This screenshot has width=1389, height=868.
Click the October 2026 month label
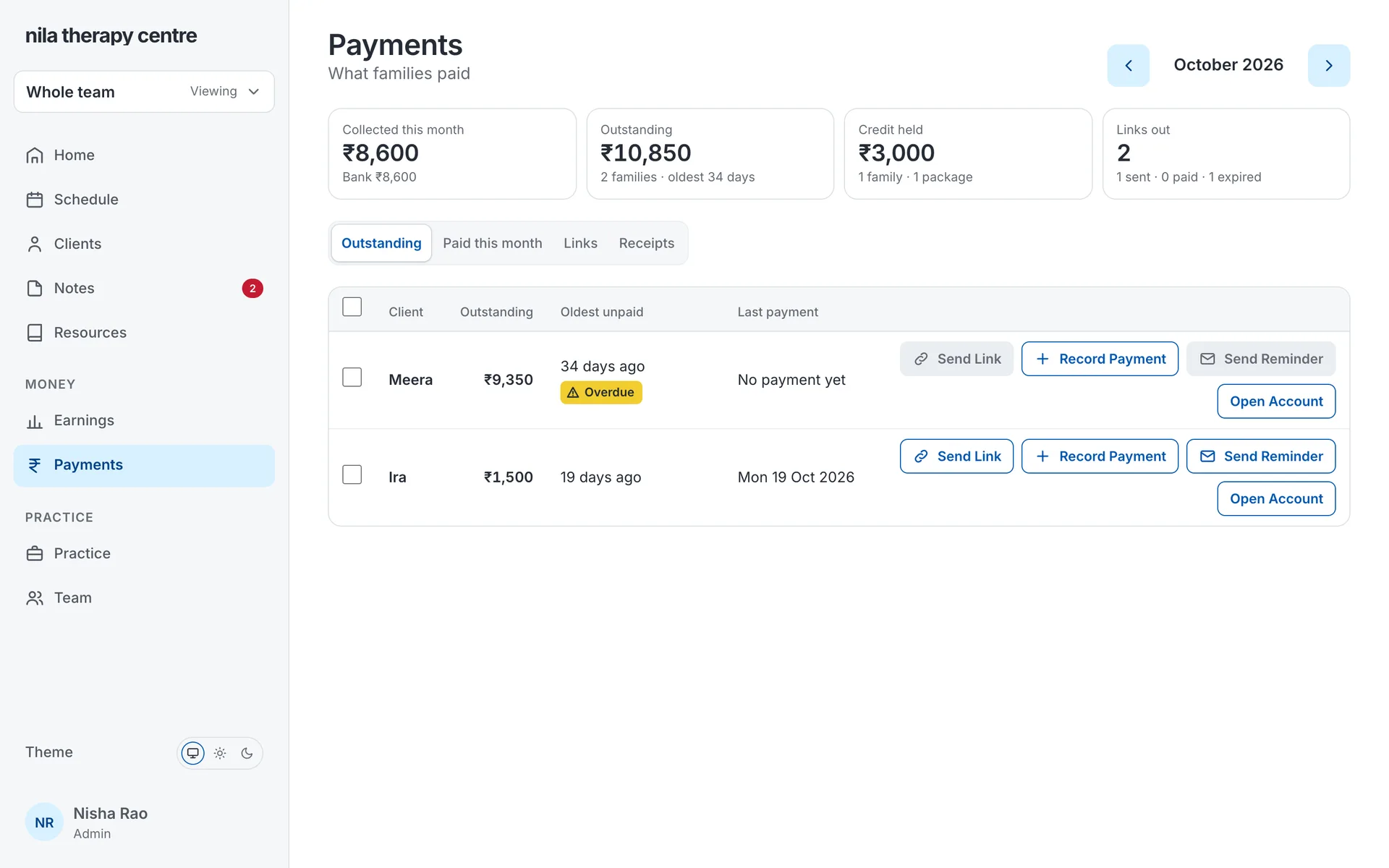tap(1228, 65)
